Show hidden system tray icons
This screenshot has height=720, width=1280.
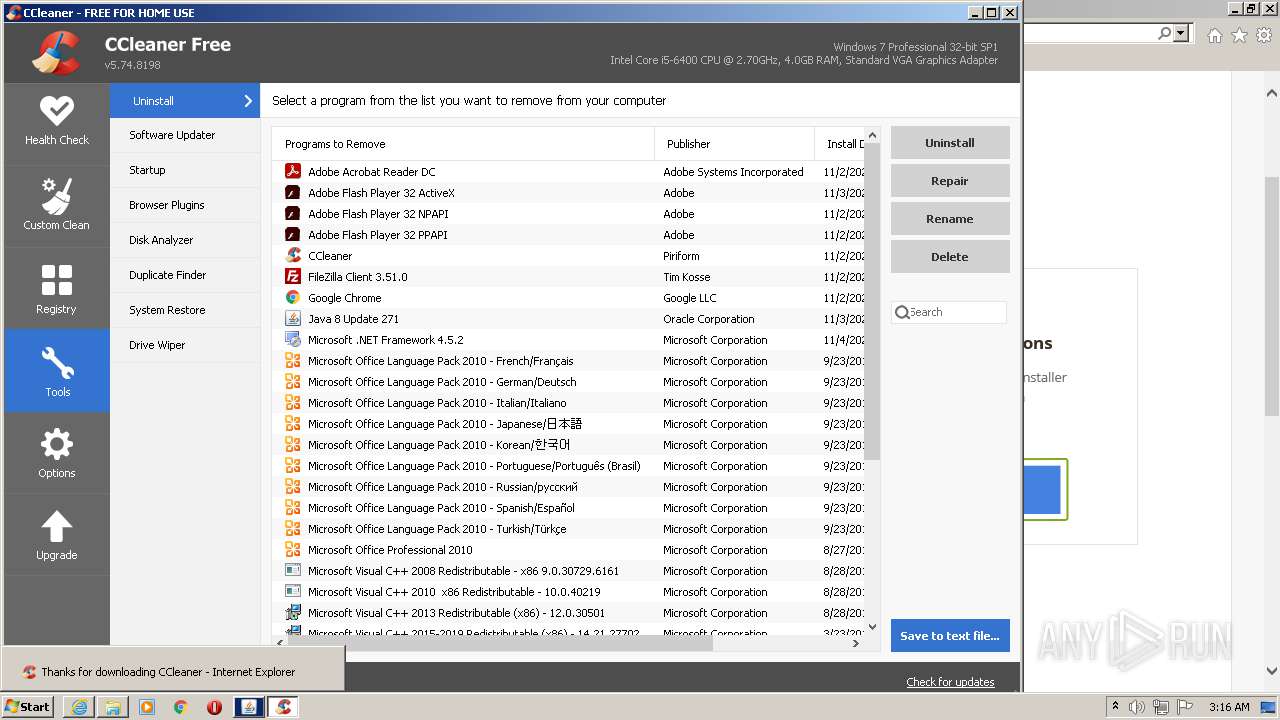click(x=1116, y=706)
